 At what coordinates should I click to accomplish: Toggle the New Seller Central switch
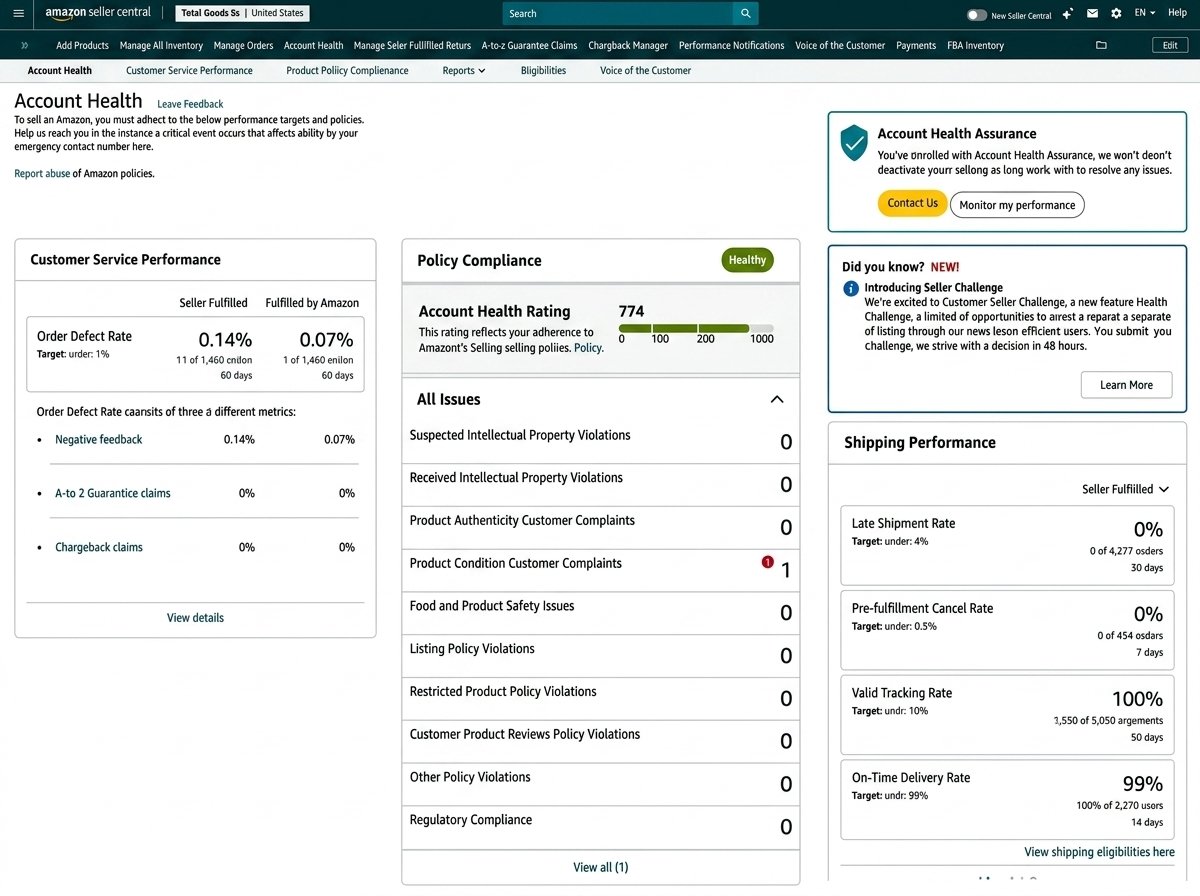click(x=977, y=15)
